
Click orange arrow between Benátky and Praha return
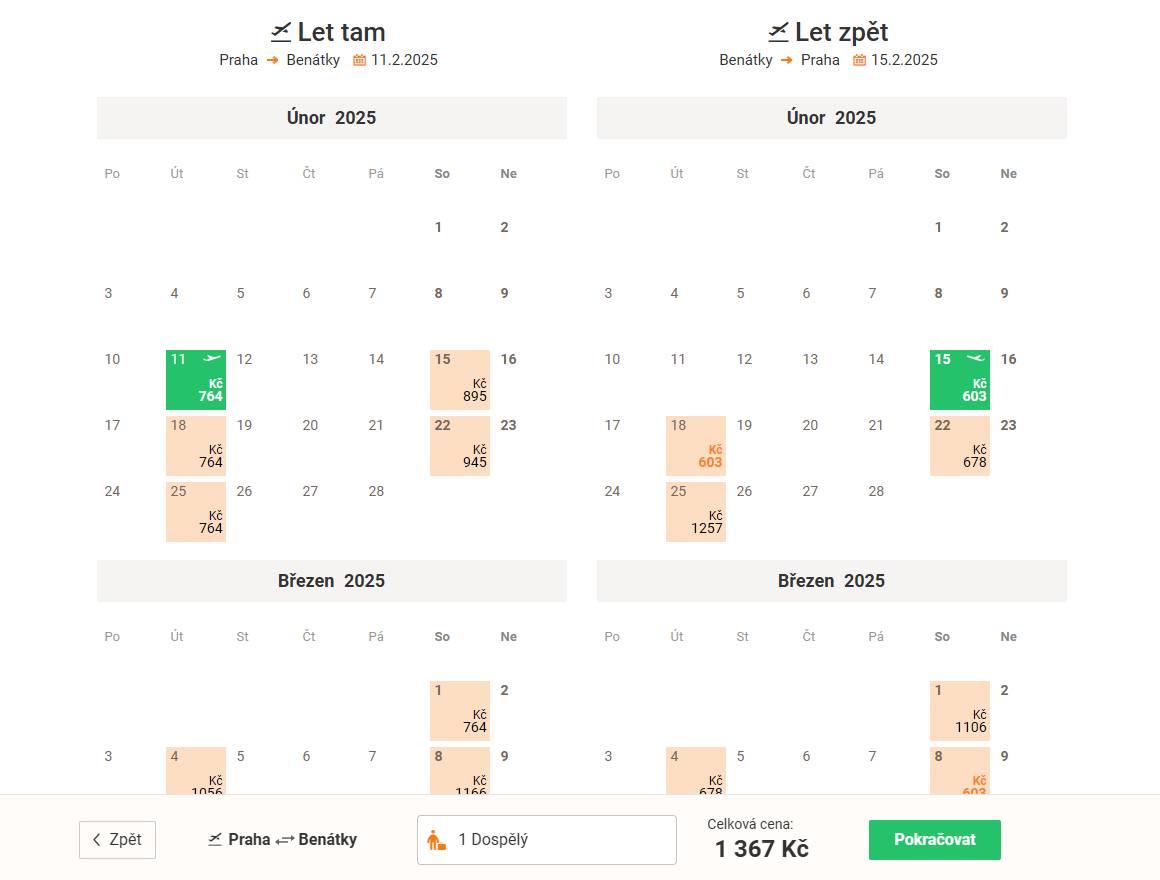[x=787, y=60]
